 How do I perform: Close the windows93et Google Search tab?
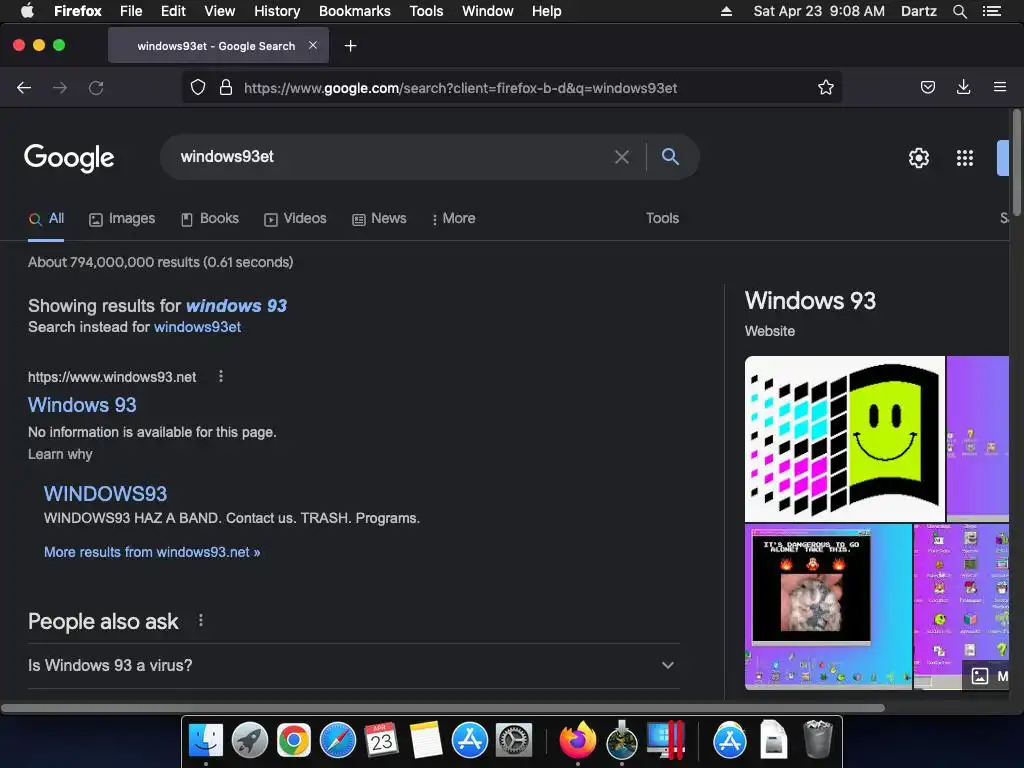pos(313,45)
